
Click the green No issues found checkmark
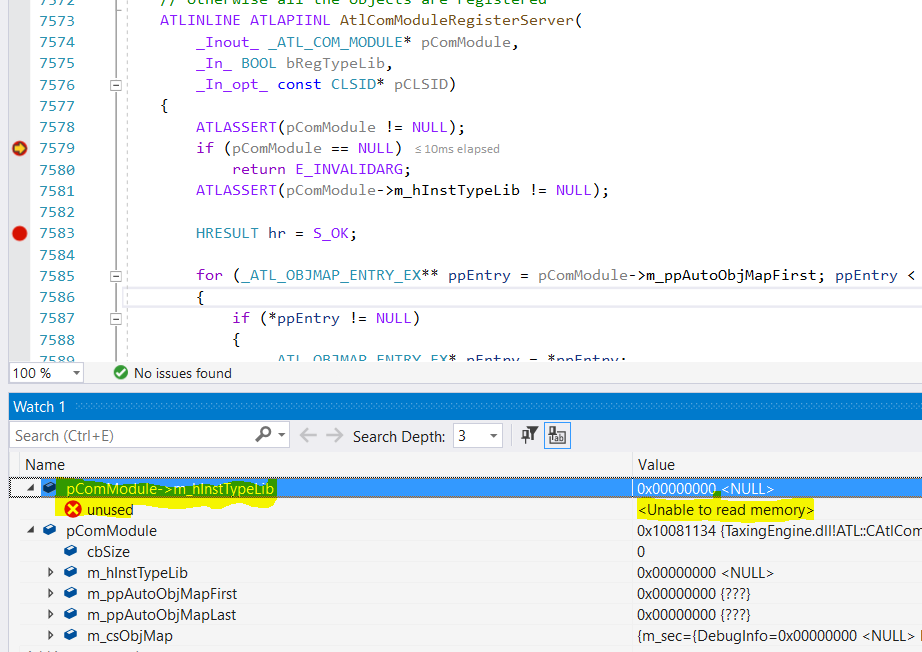click(121, 373)
